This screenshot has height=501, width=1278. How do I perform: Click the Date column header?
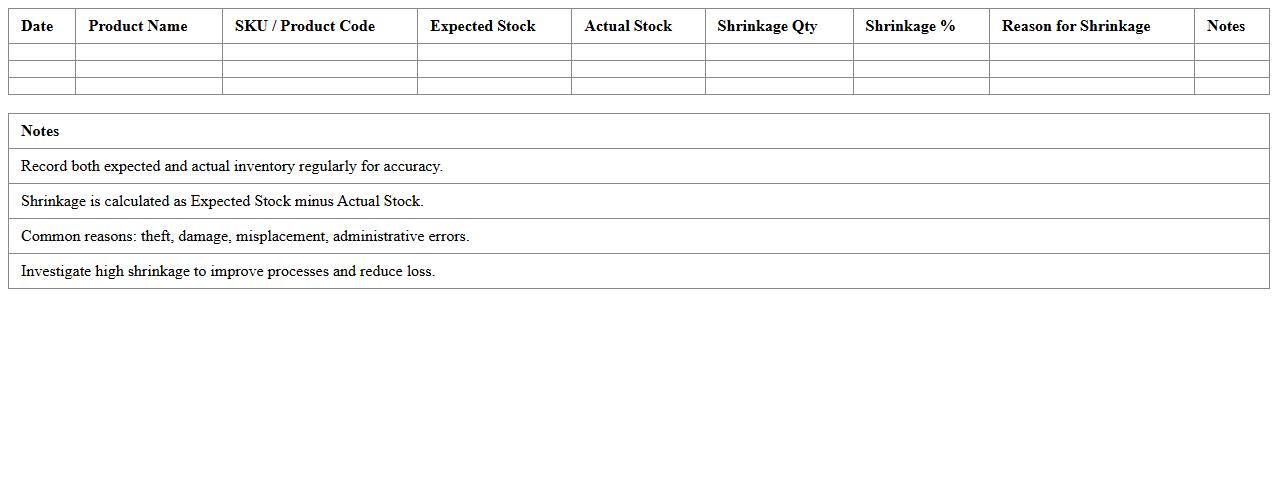tap(37, 26)
